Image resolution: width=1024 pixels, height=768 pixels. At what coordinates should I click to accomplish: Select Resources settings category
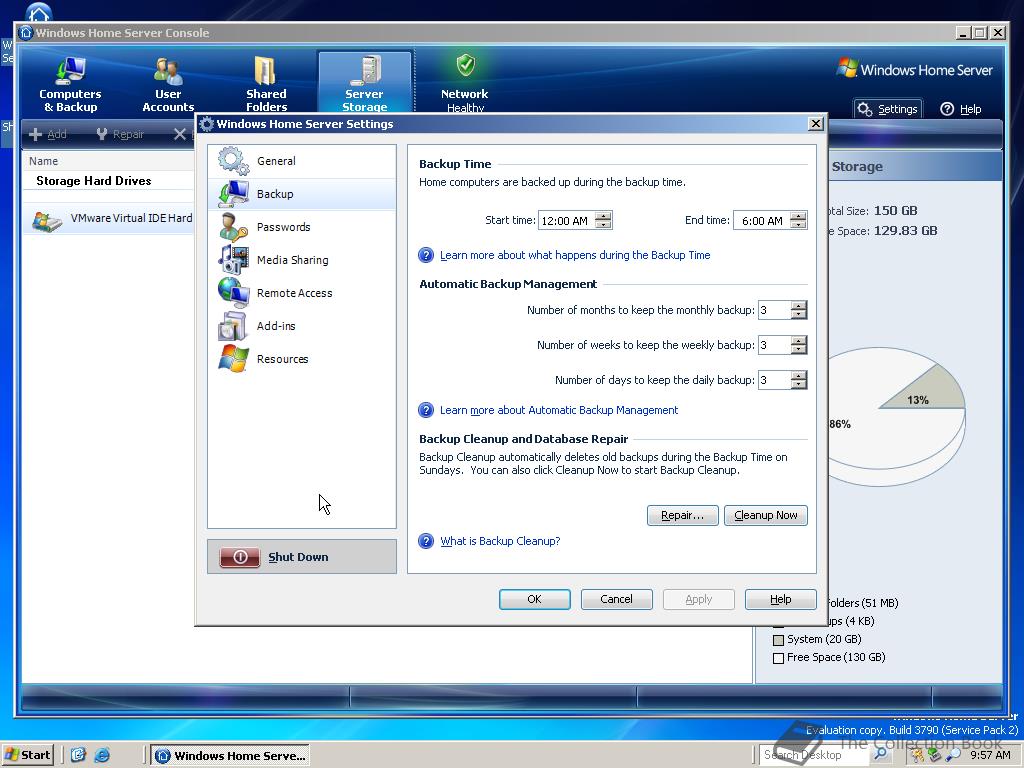click(x=302, y=359)
